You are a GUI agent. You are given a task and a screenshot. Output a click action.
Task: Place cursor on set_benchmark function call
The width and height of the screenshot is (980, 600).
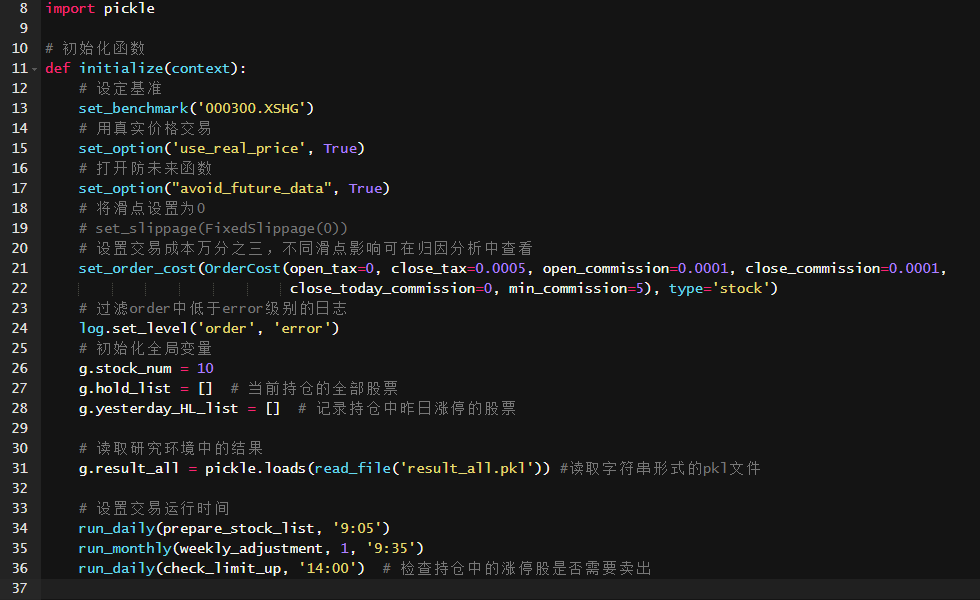coord(133,108)
